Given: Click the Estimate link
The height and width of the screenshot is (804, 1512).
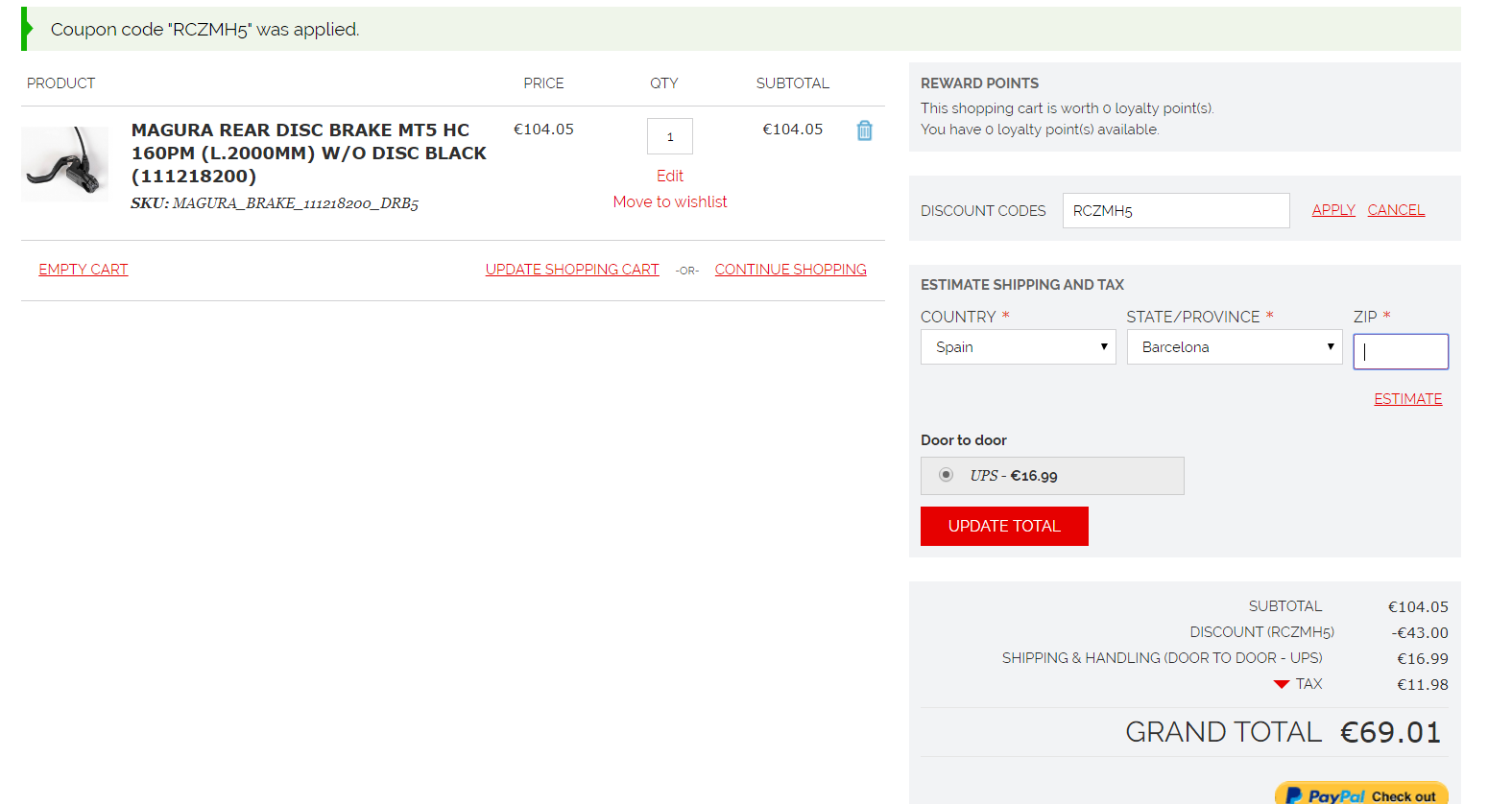Looking at the screenshot, I should pyautogui.click(x=1407, y=399).
